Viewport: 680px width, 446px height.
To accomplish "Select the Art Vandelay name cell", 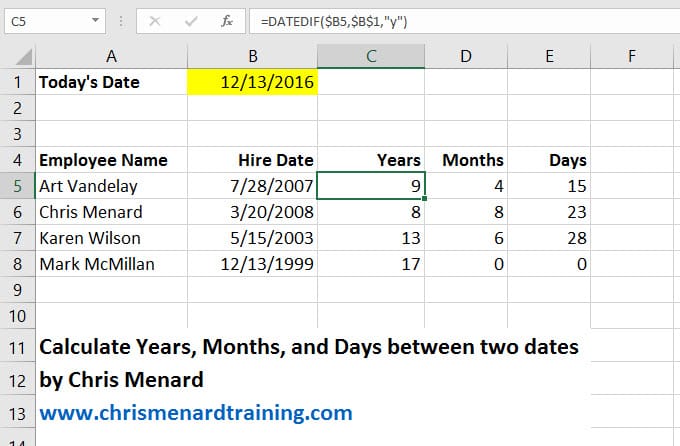I will (110, 186).
